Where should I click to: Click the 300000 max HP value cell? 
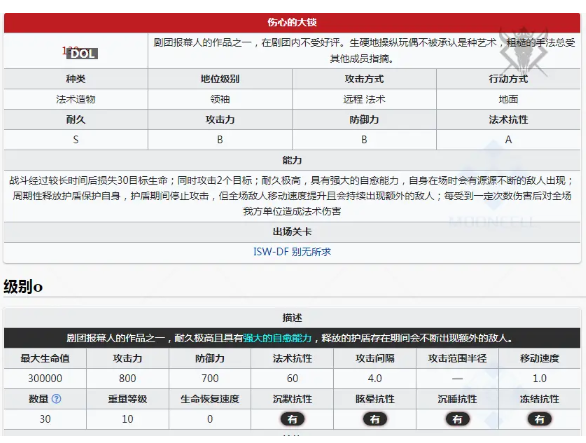[45, 378]
